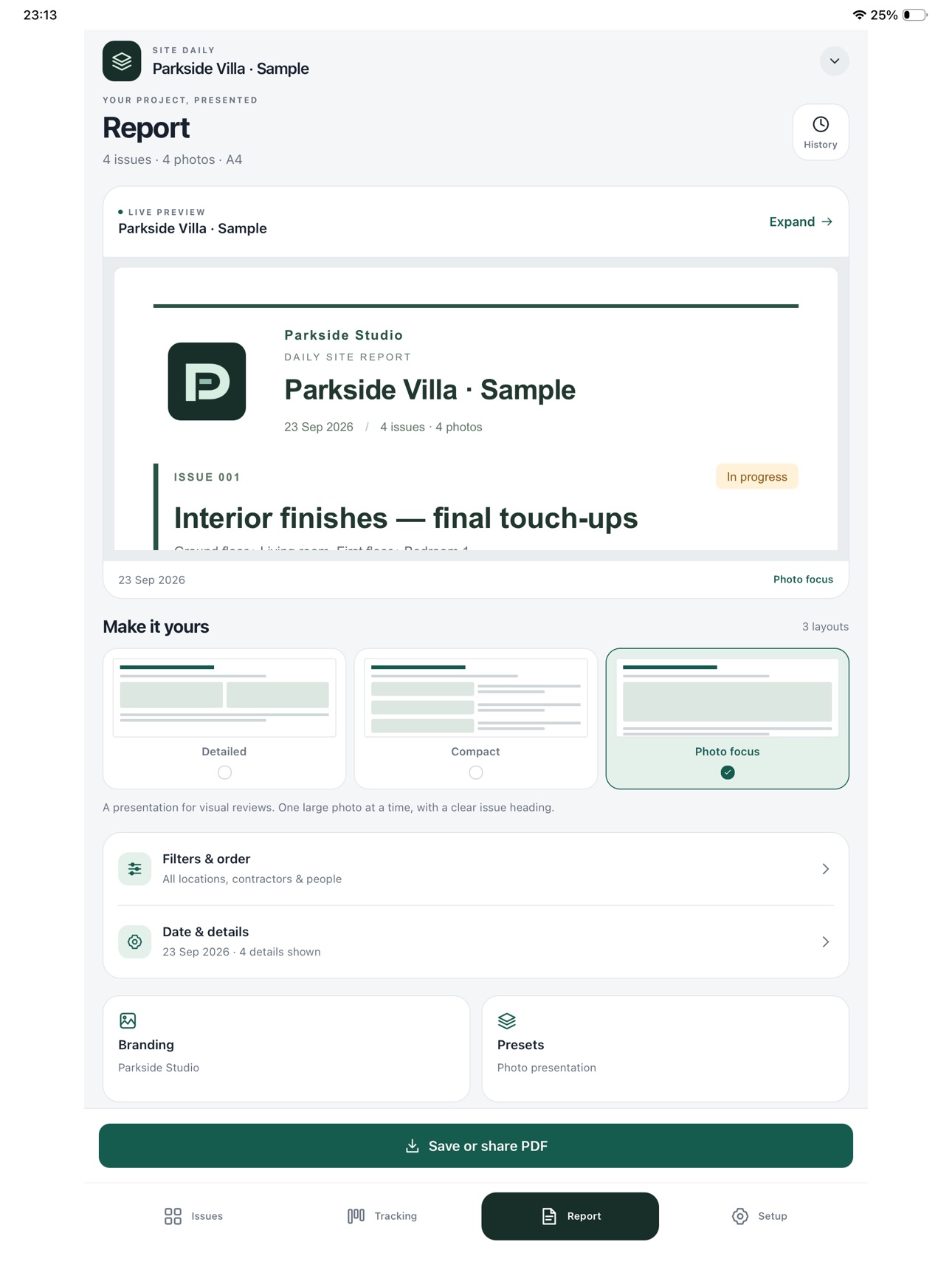Select the Report tab
Viewport: 952px width, 1270px height.
pyautogui.click(x=570, y=1216)
